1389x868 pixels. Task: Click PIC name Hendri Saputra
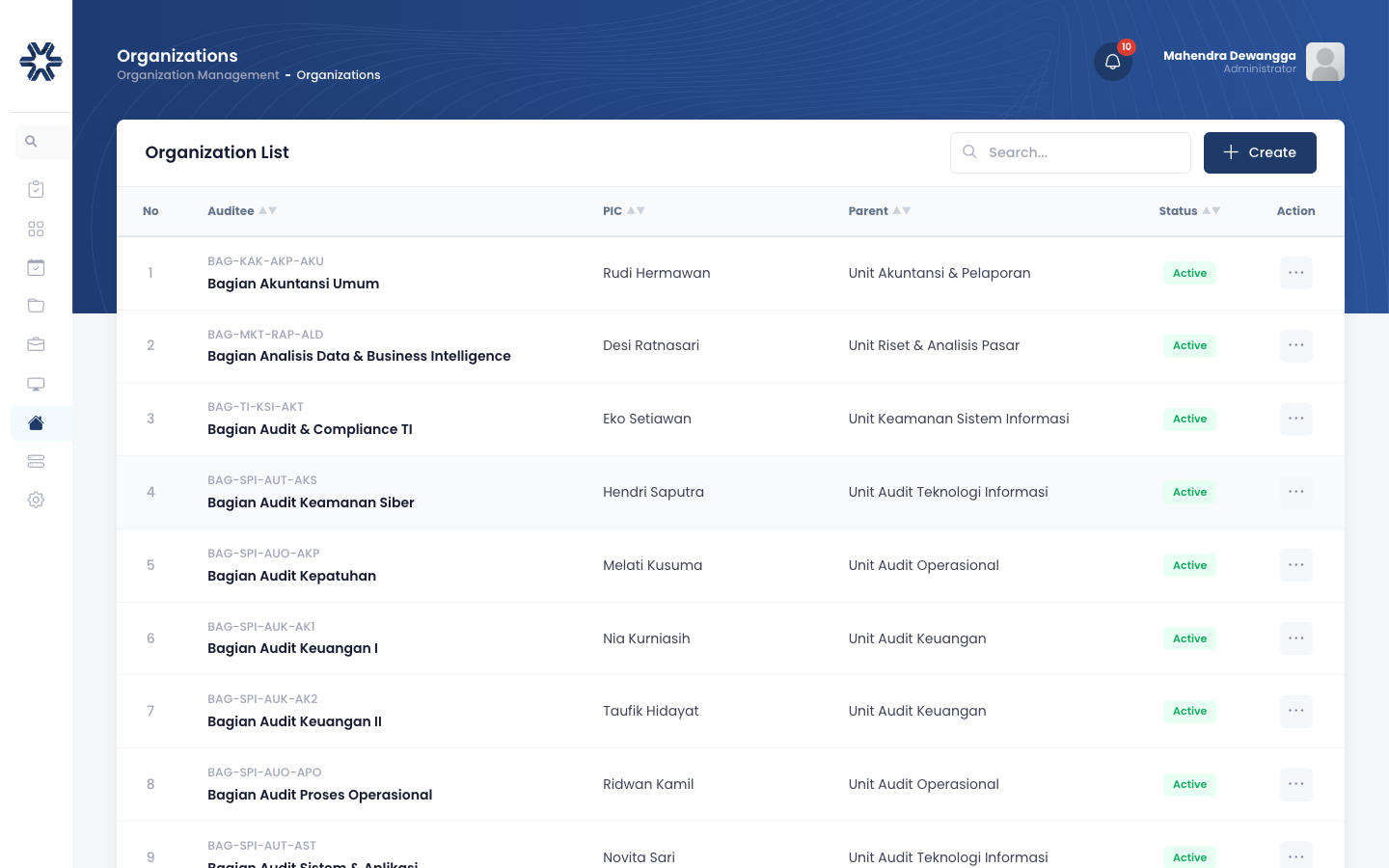tap(653, 492)
